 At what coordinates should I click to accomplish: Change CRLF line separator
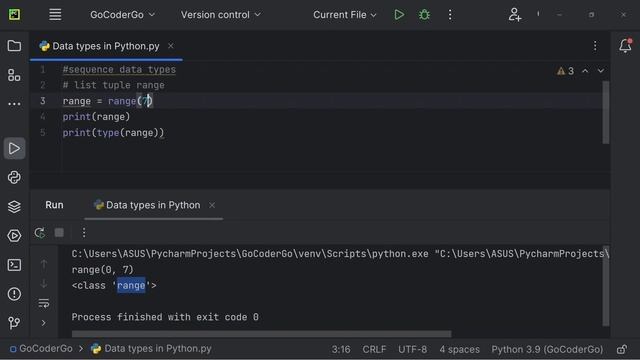[x=374, y=349]
